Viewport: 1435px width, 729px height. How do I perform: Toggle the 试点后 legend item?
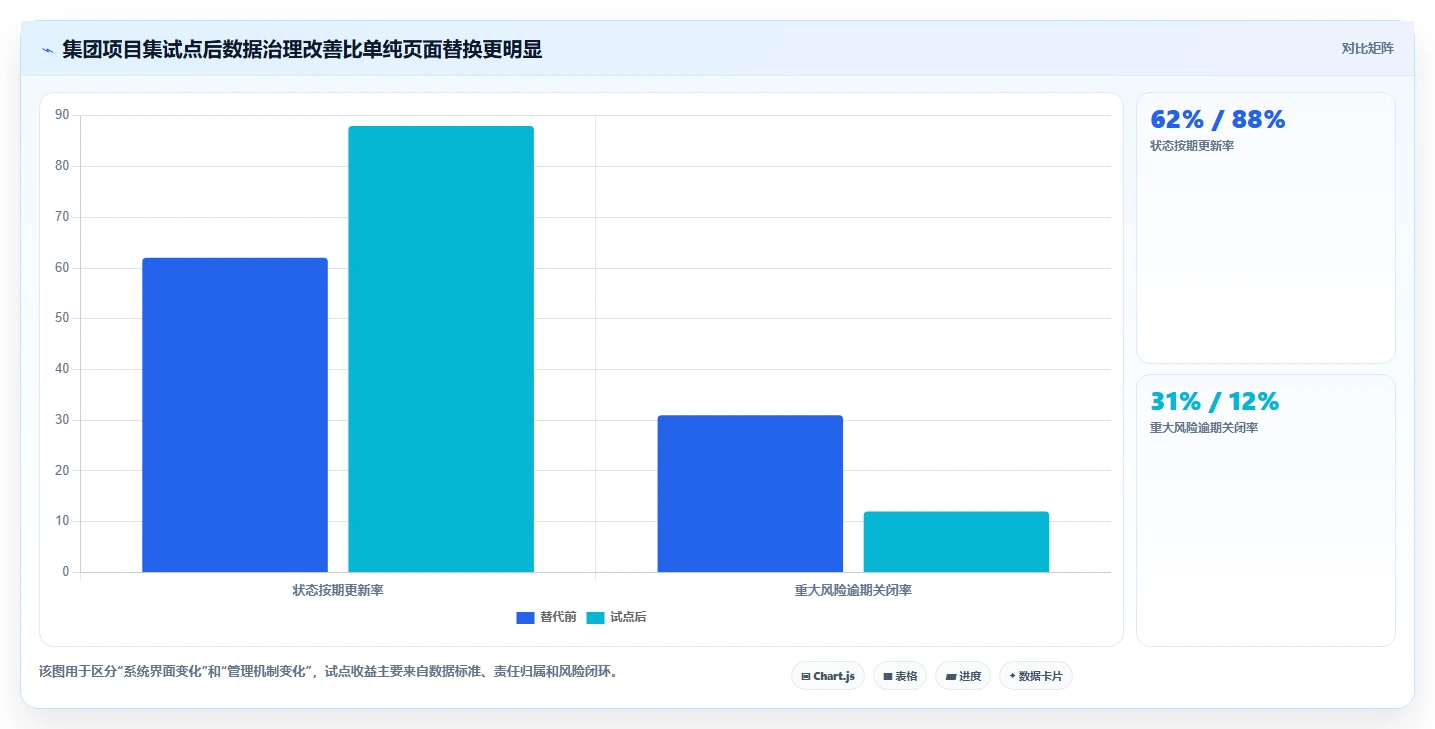click(x=616, y=617)
